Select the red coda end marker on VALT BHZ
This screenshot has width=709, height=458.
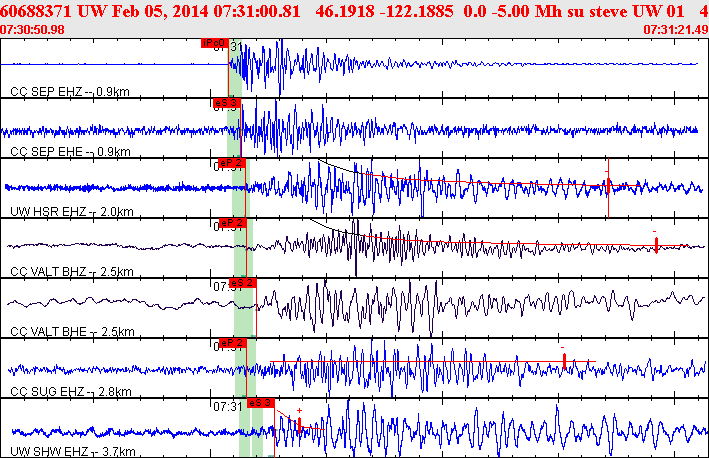(656, 245)
